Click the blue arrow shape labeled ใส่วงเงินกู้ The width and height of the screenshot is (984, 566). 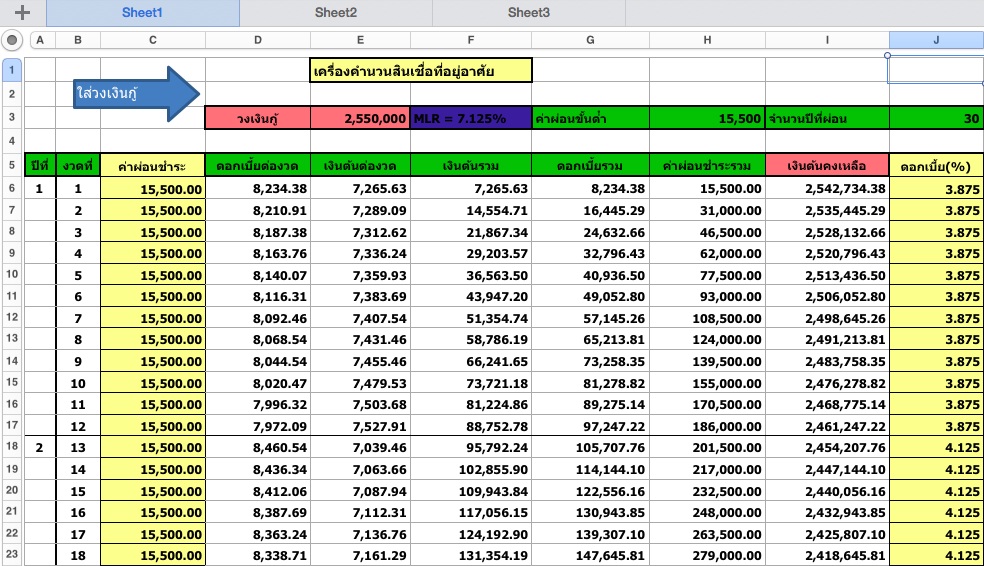tap(137, 93)
